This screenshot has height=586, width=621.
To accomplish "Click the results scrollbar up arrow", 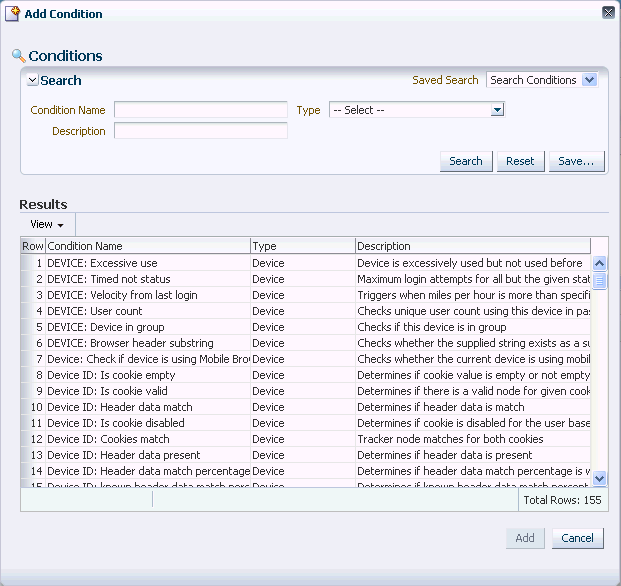I will coord(600,263).
